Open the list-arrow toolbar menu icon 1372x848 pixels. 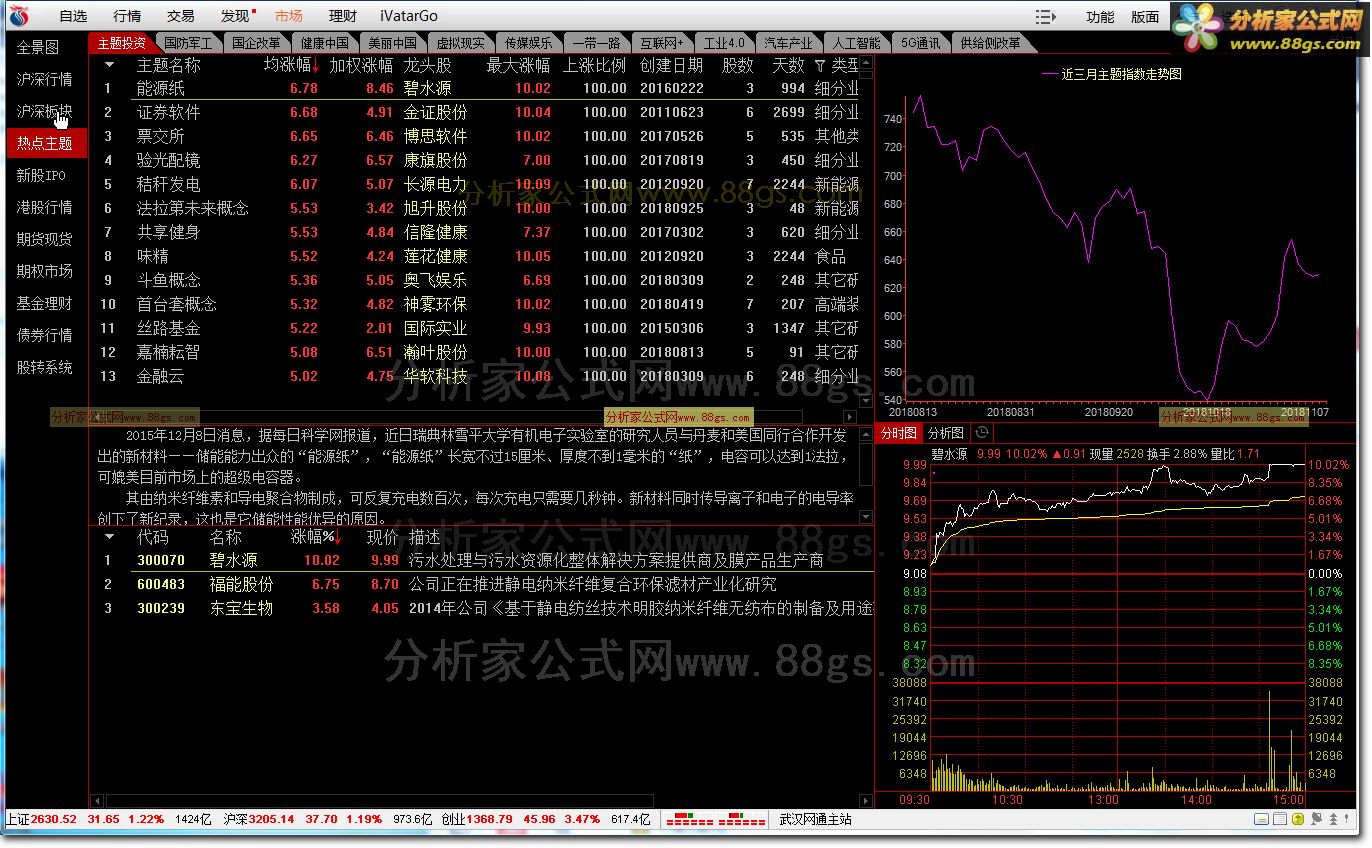click(1046, 17)
